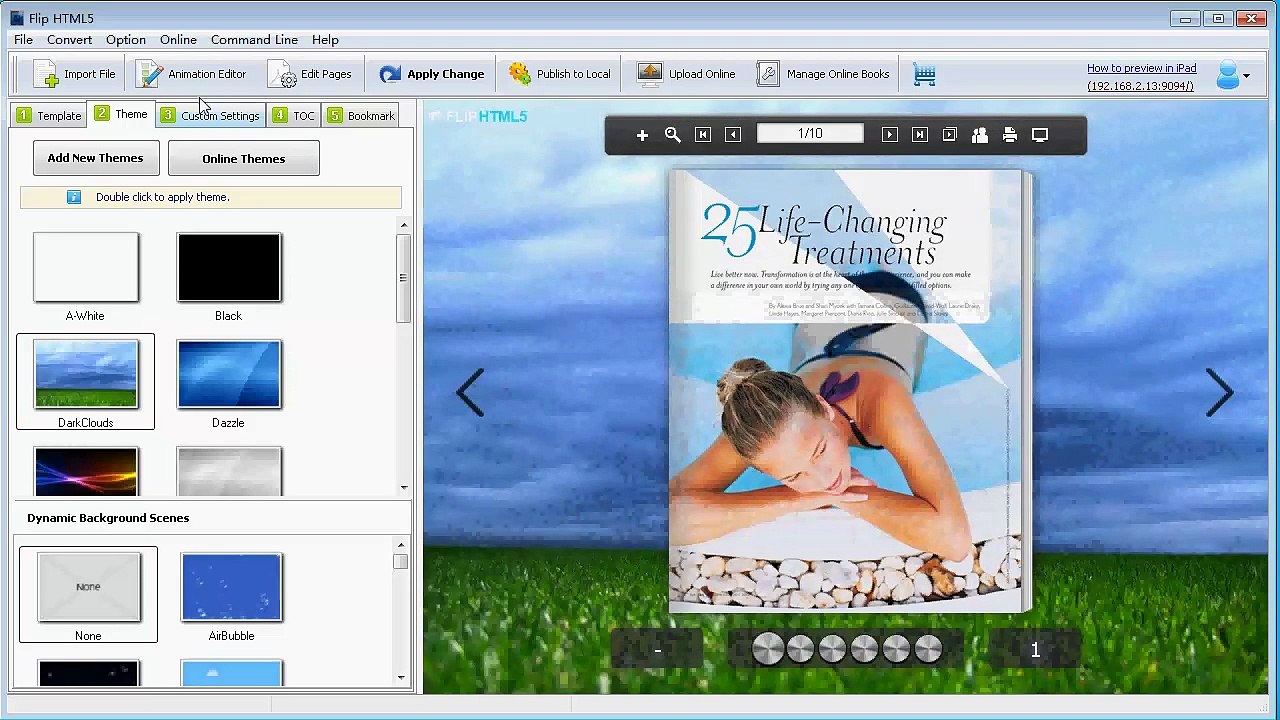Image resolution: width=1280 pixels, height=720 pixels.
Task: Click the Flip HTML5 title bar icon
Action: 17,18
